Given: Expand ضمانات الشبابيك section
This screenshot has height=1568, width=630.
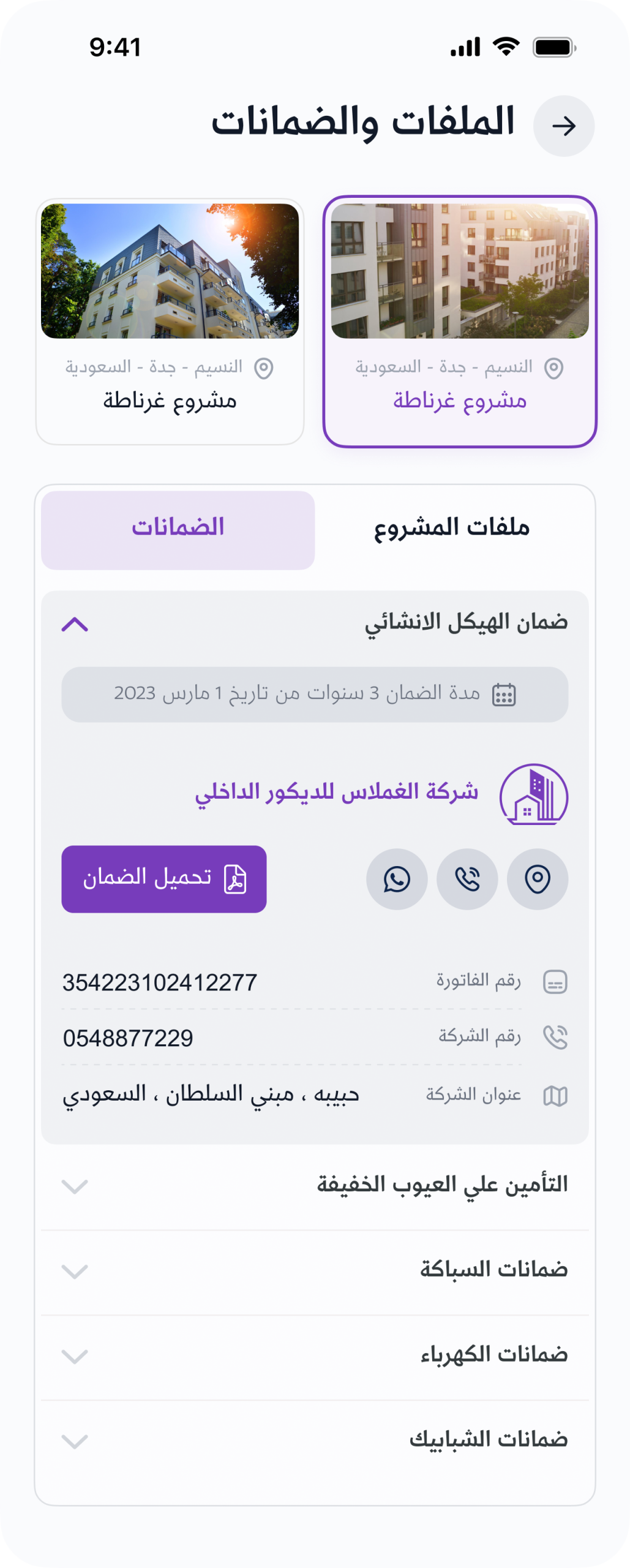Looking at the screenshot, I should point(75,1441).
